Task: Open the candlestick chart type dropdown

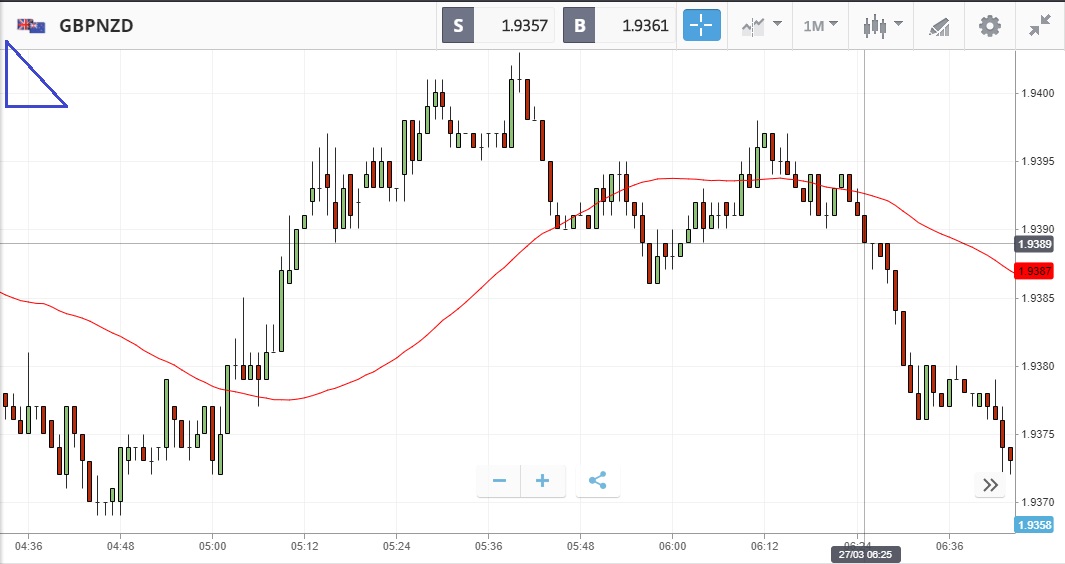Action: [883, 25]
